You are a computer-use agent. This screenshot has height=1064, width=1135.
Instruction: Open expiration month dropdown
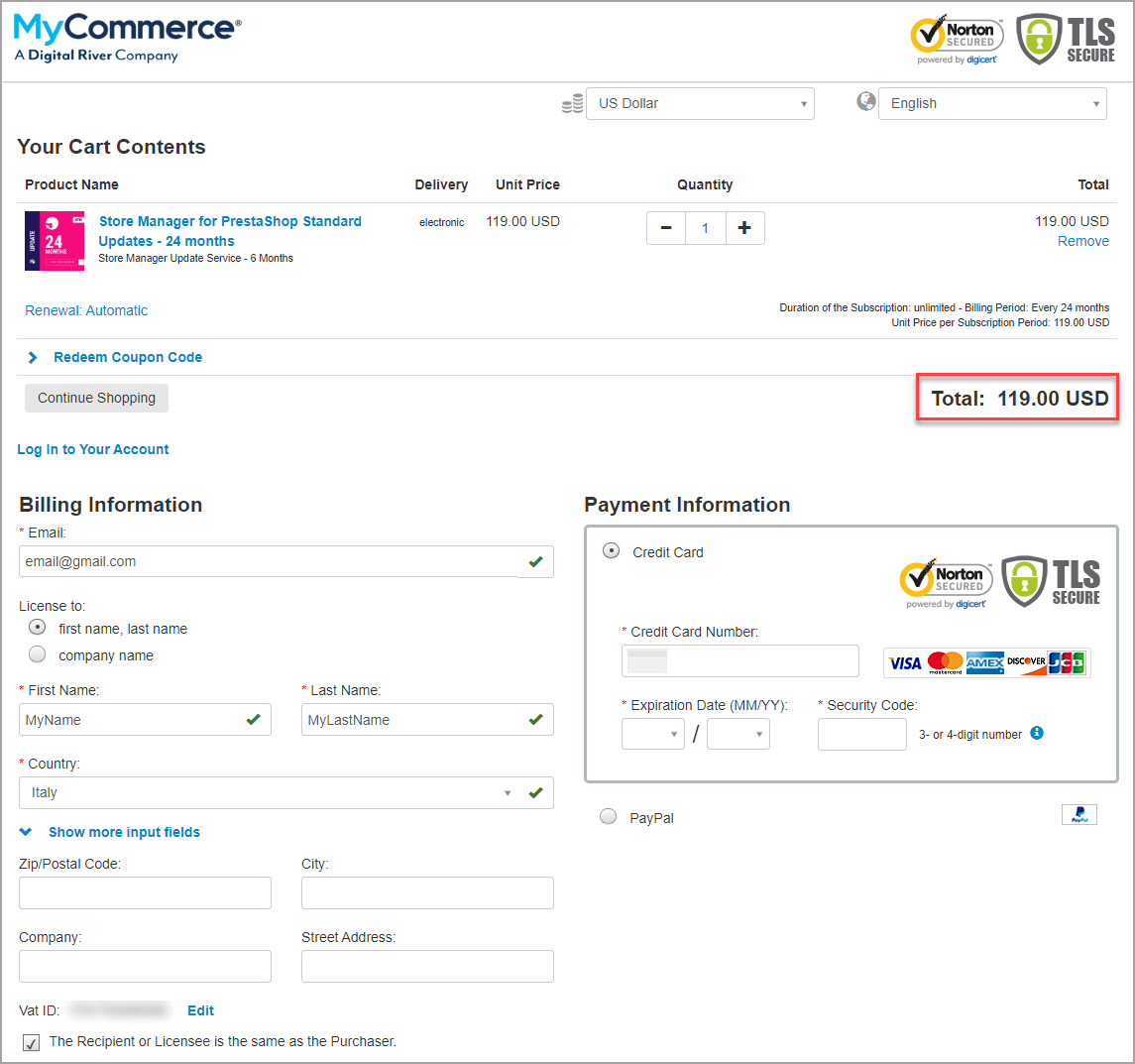point(653,734)
